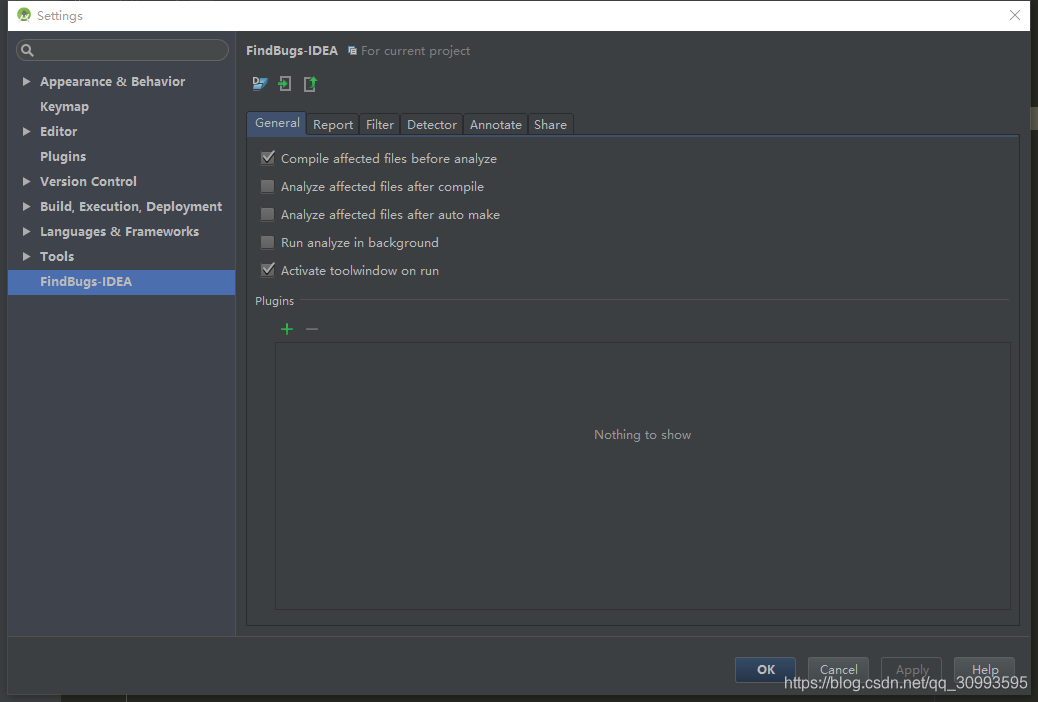Select FindBugs-IDEA in settings tree
1038x702 pixels.
tap(121, 282)
